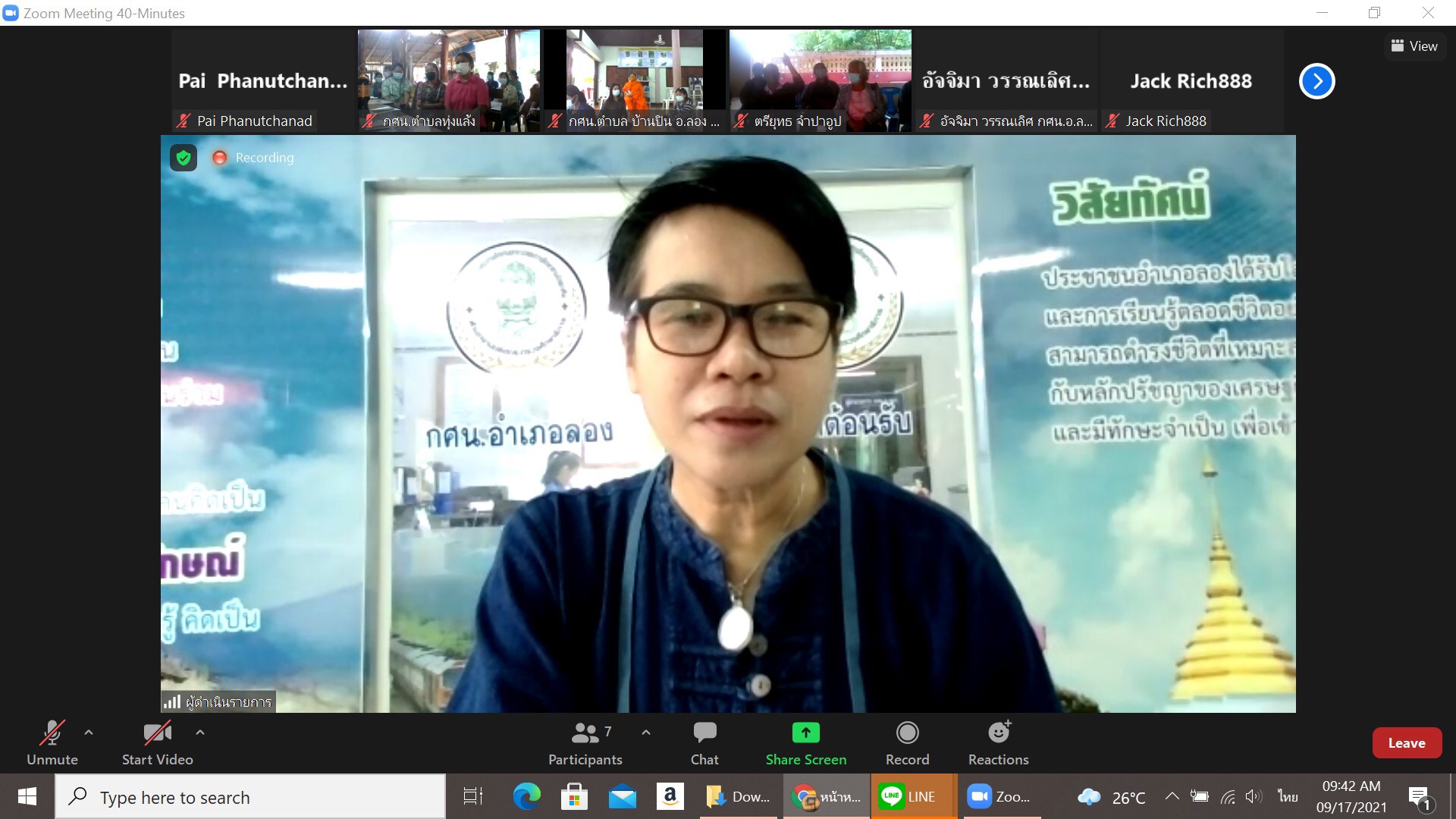Show next page of participant thumbnails

[x=1316, y=81]
